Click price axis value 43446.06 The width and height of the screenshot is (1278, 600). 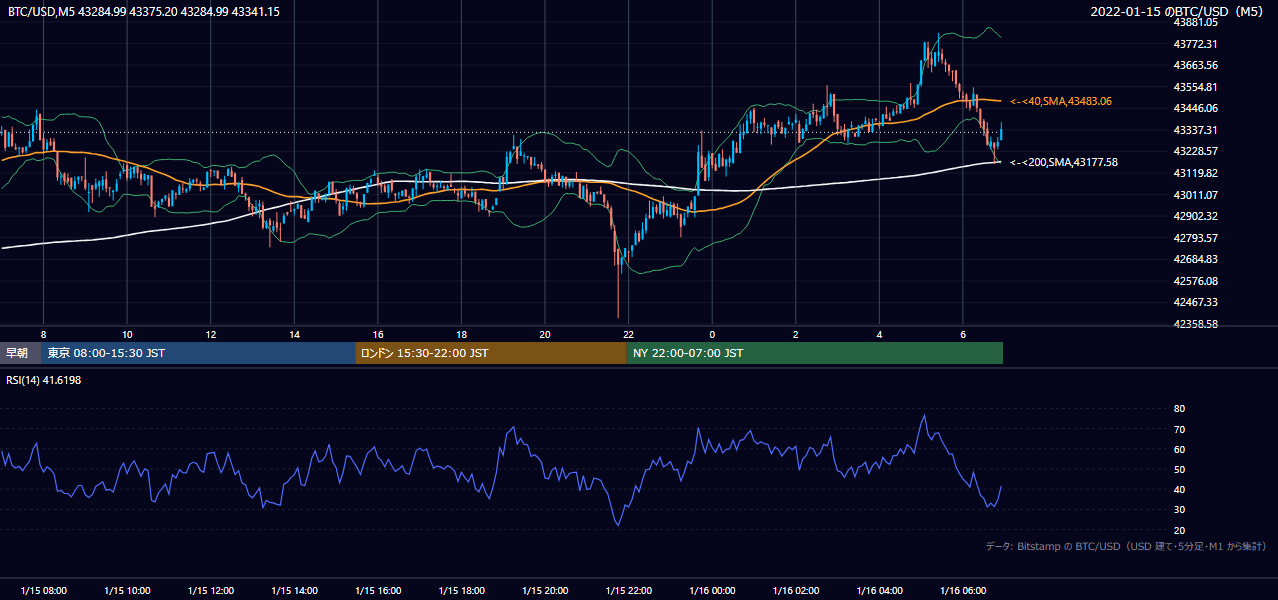pyautogui.click(x=1195, y=108)
